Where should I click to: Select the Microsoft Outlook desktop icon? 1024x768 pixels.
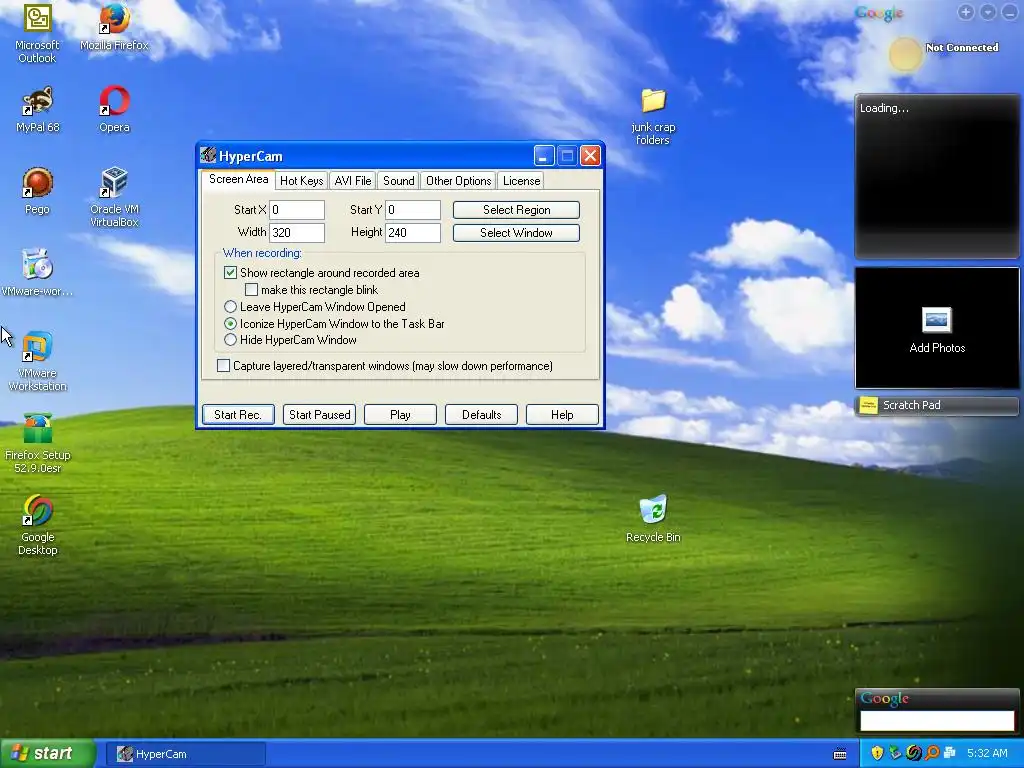37,33
